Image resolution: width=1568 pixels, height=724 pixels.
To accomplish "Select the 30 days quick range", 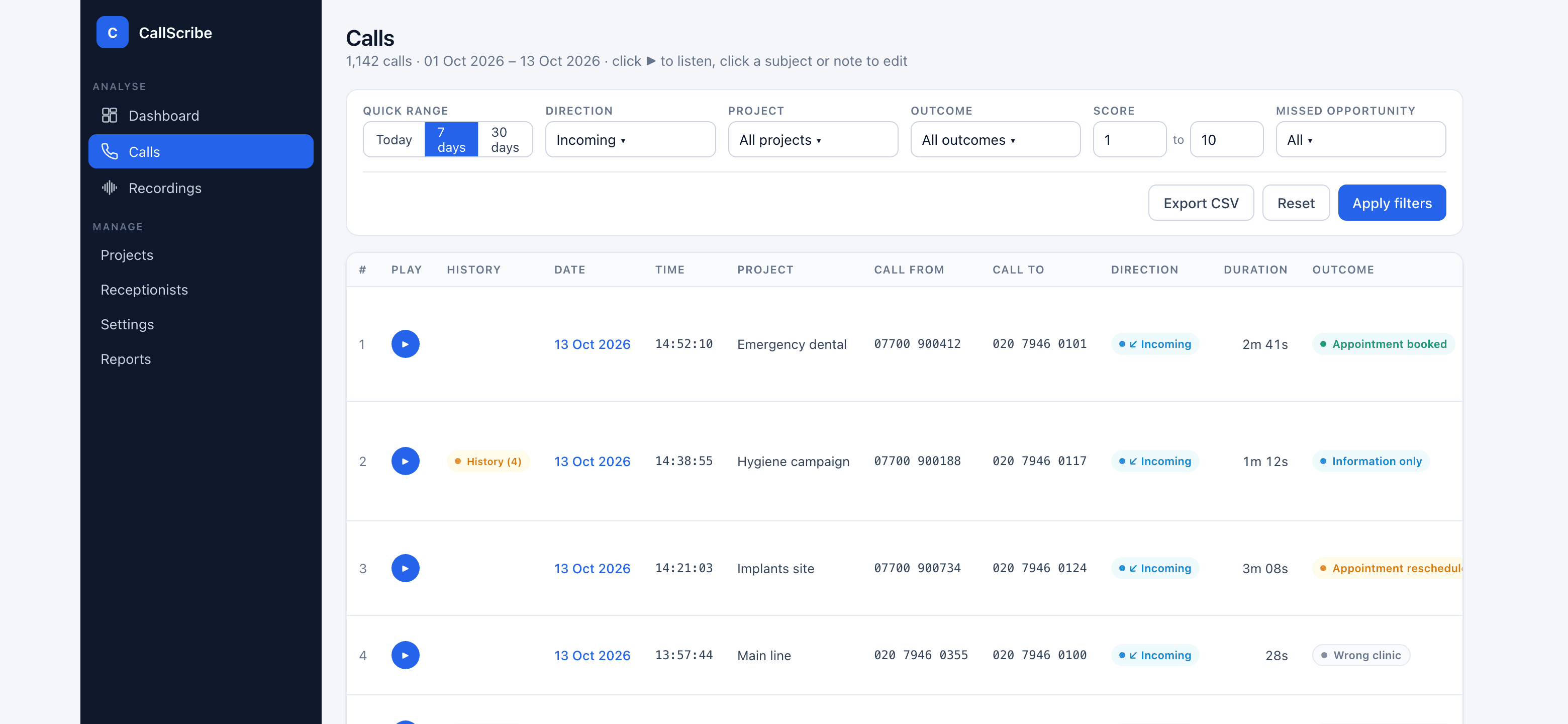I will tap(505, 139).
